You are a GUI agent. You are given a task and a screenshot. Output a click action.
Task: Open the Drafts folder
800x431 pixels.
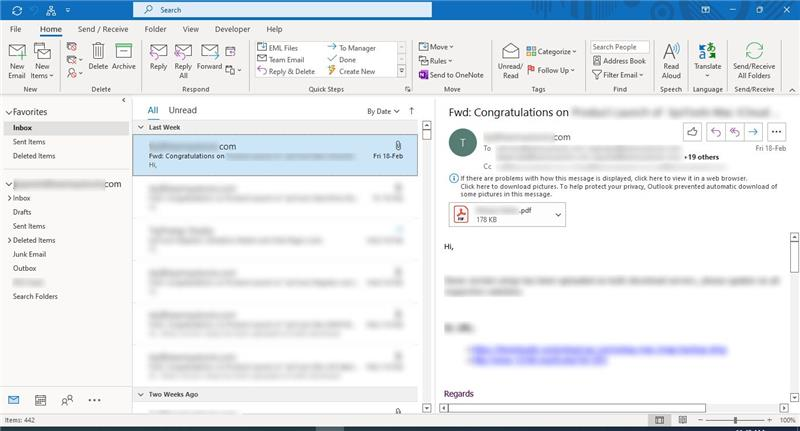[x=22, y=212]
